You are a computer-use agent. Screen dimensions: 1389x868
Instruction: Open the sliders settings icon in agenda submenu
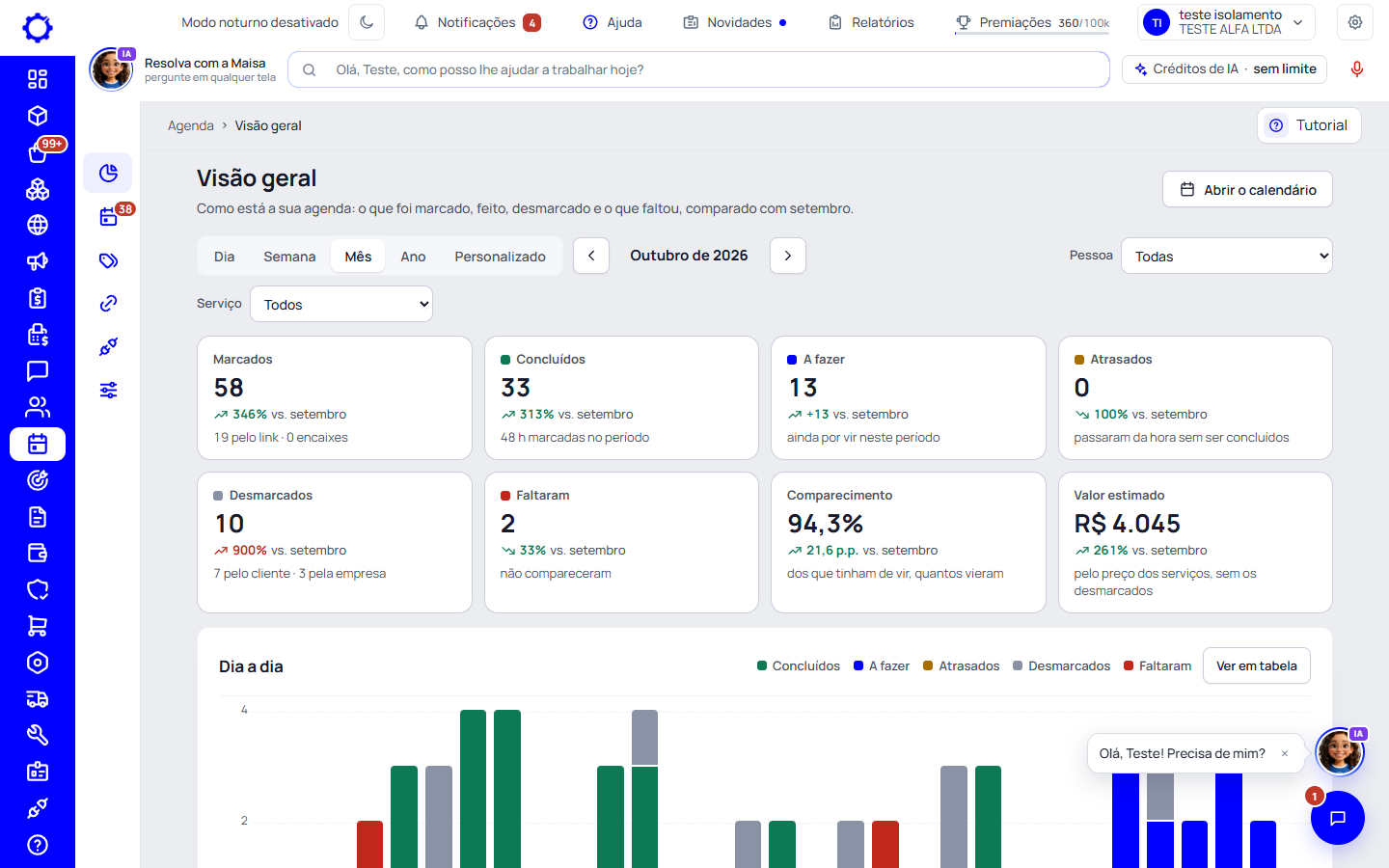click(108, 390)
